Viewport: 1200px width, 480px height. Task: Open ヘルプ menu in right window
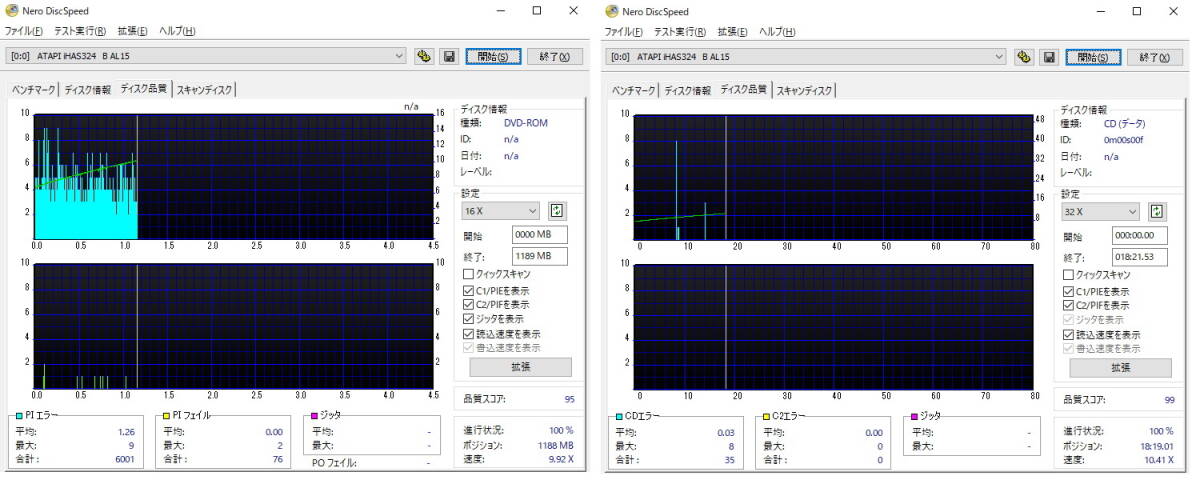[776, 31]
